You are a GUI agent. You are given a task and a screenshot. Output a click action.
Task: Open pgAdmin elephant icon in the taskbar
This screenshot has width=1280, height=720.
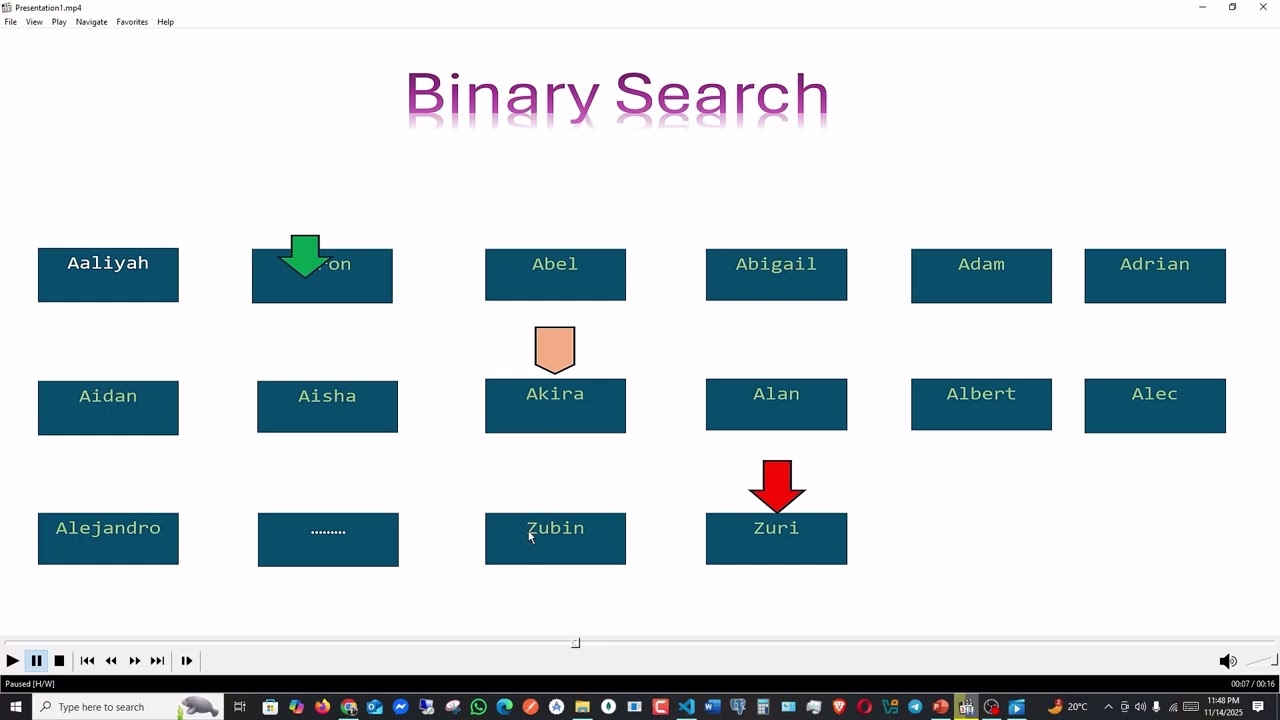738,707
